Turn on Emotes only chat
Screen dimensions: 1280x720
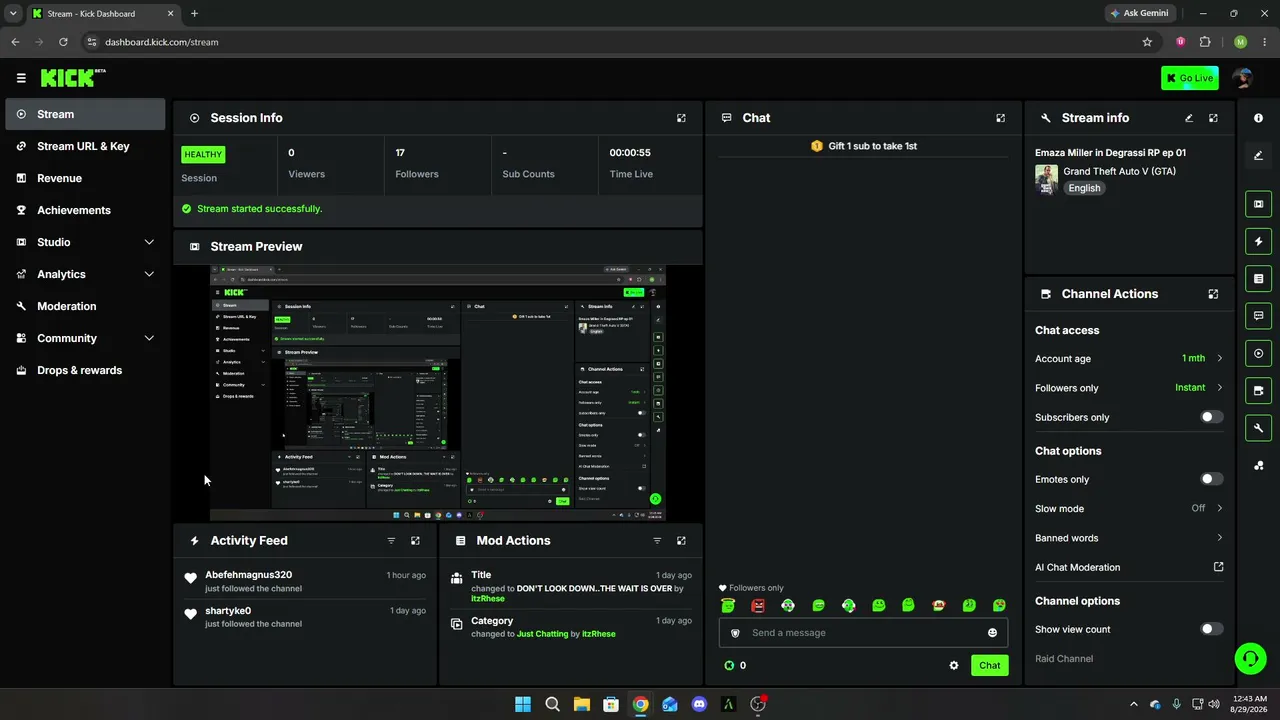tap(1211, 479)
